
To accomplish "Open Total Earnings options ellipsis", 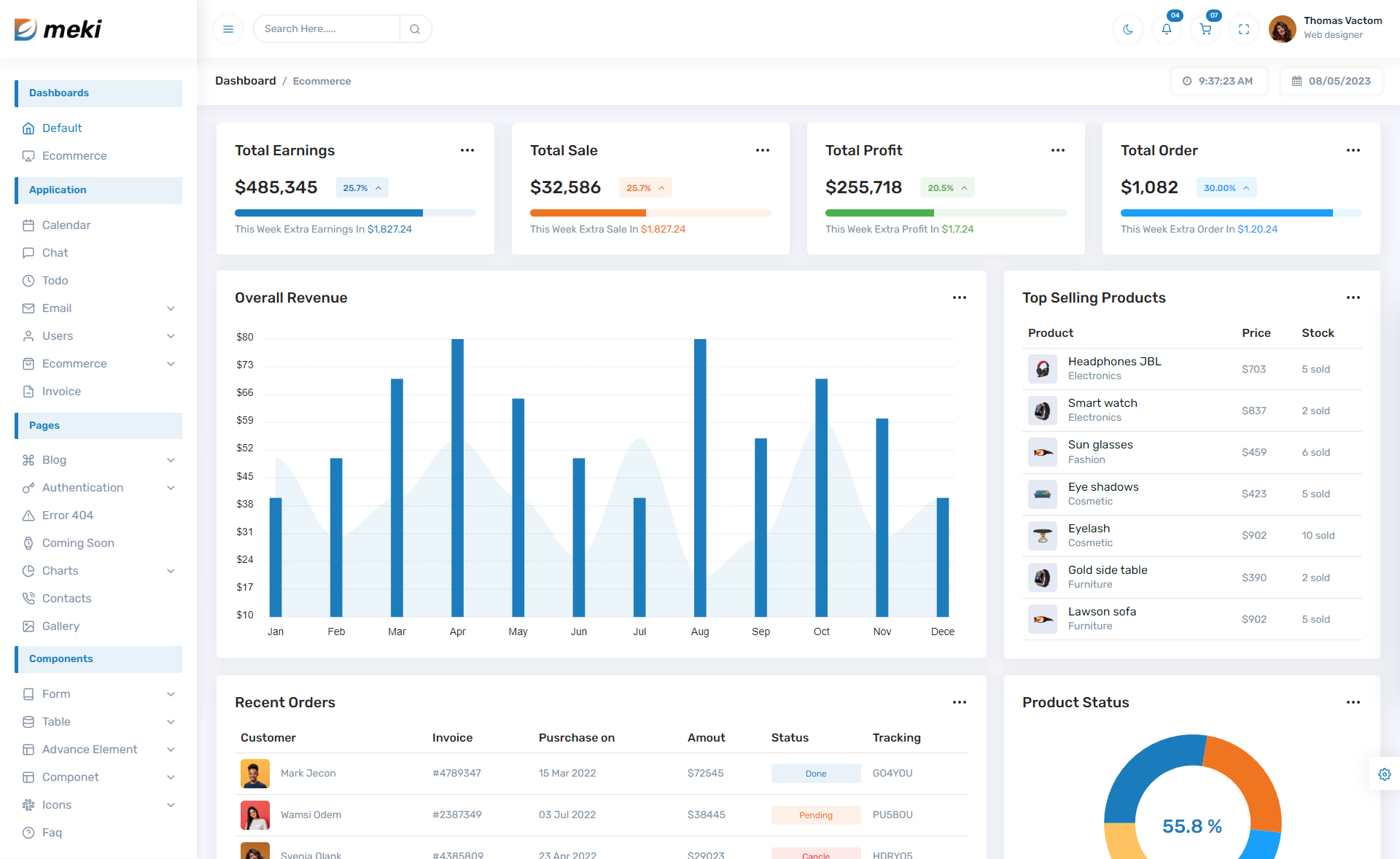I will 467,150.
